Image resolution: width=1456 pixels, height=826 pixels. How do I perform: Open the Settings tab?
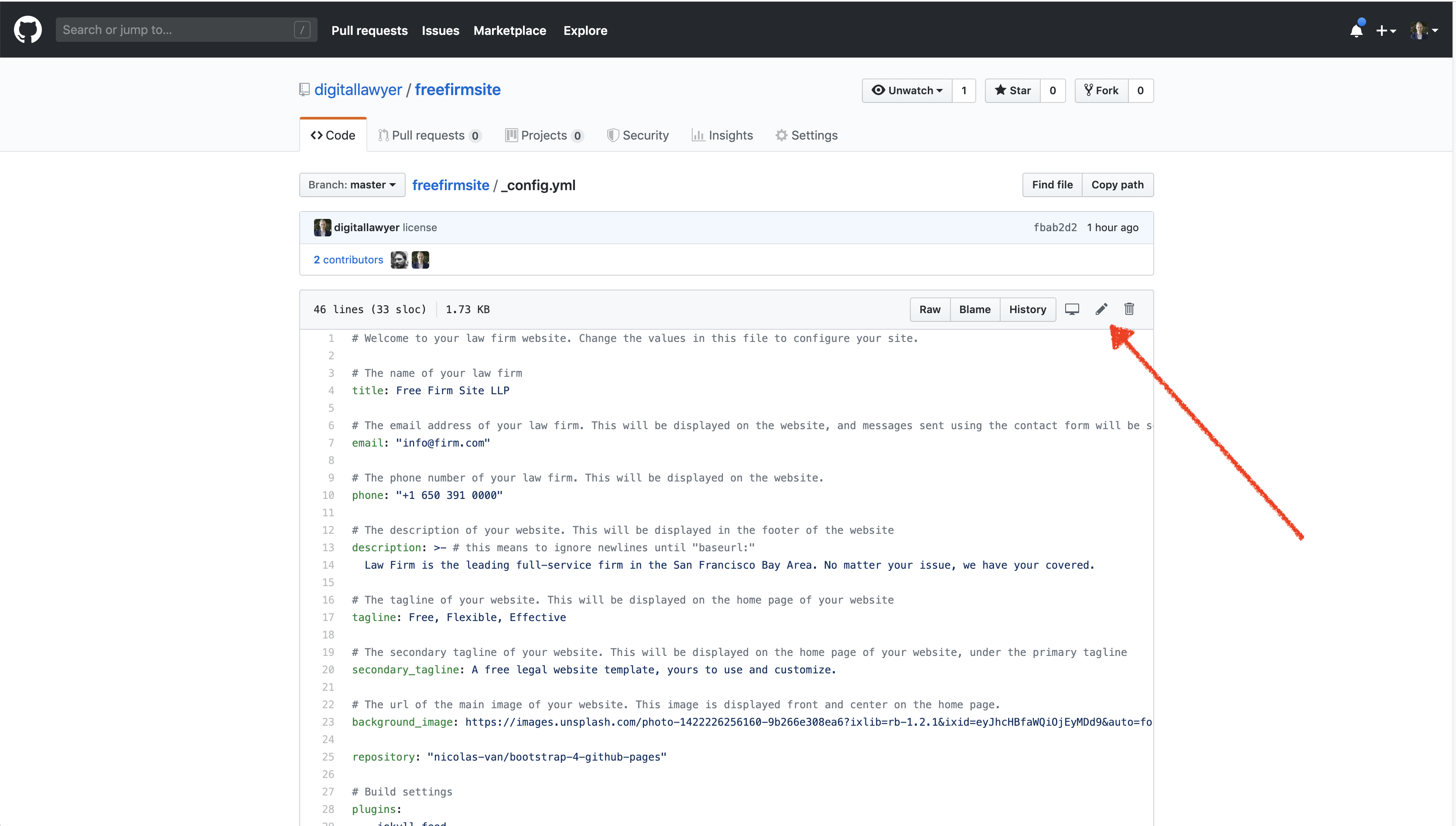pos(807,136)
